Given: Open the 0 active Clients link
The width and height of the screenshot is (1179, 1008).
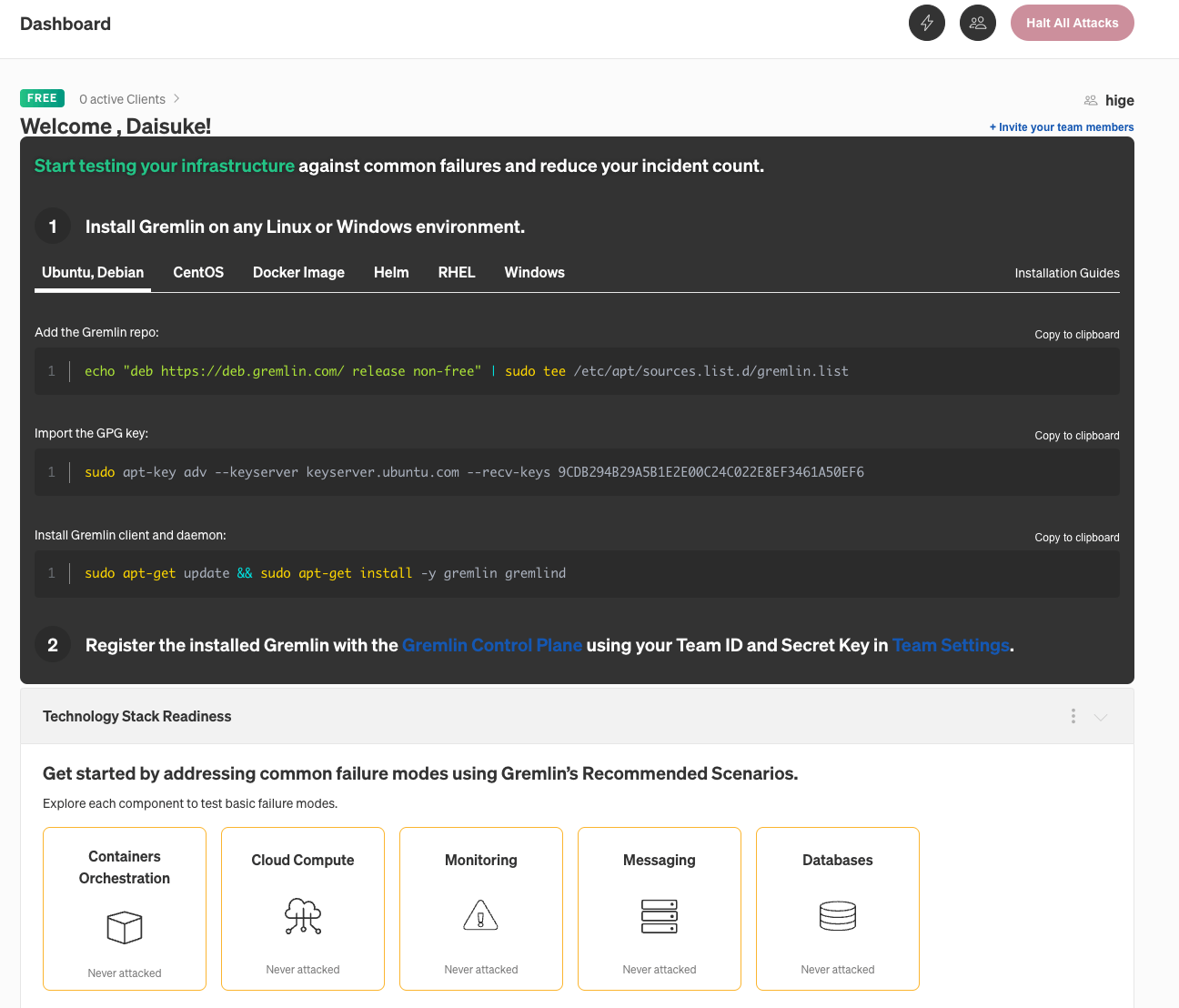Looking at the screenshot, I should pyautogui.click(x=122, y=99).
